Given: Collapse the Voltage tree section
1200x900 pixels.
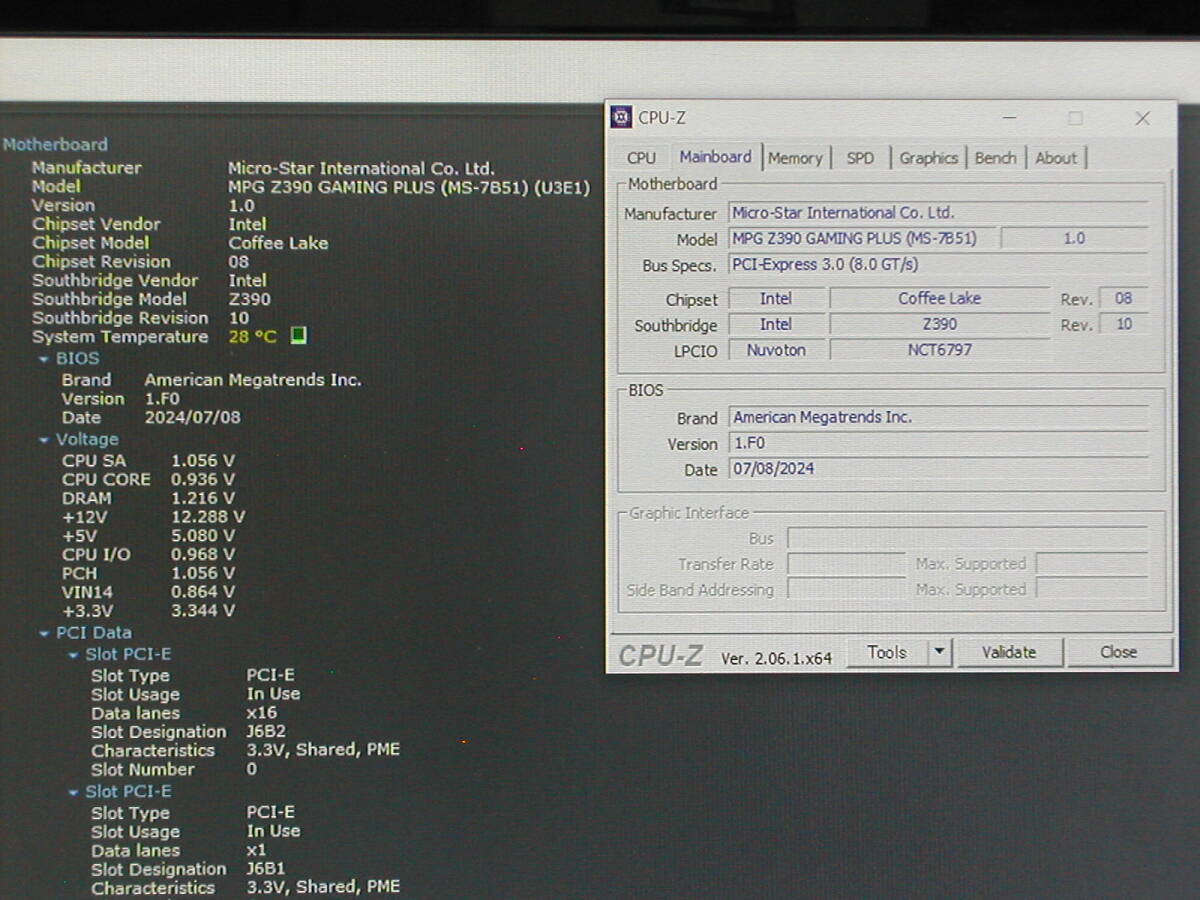Looking at the screenshot, I should coord(43,440).
